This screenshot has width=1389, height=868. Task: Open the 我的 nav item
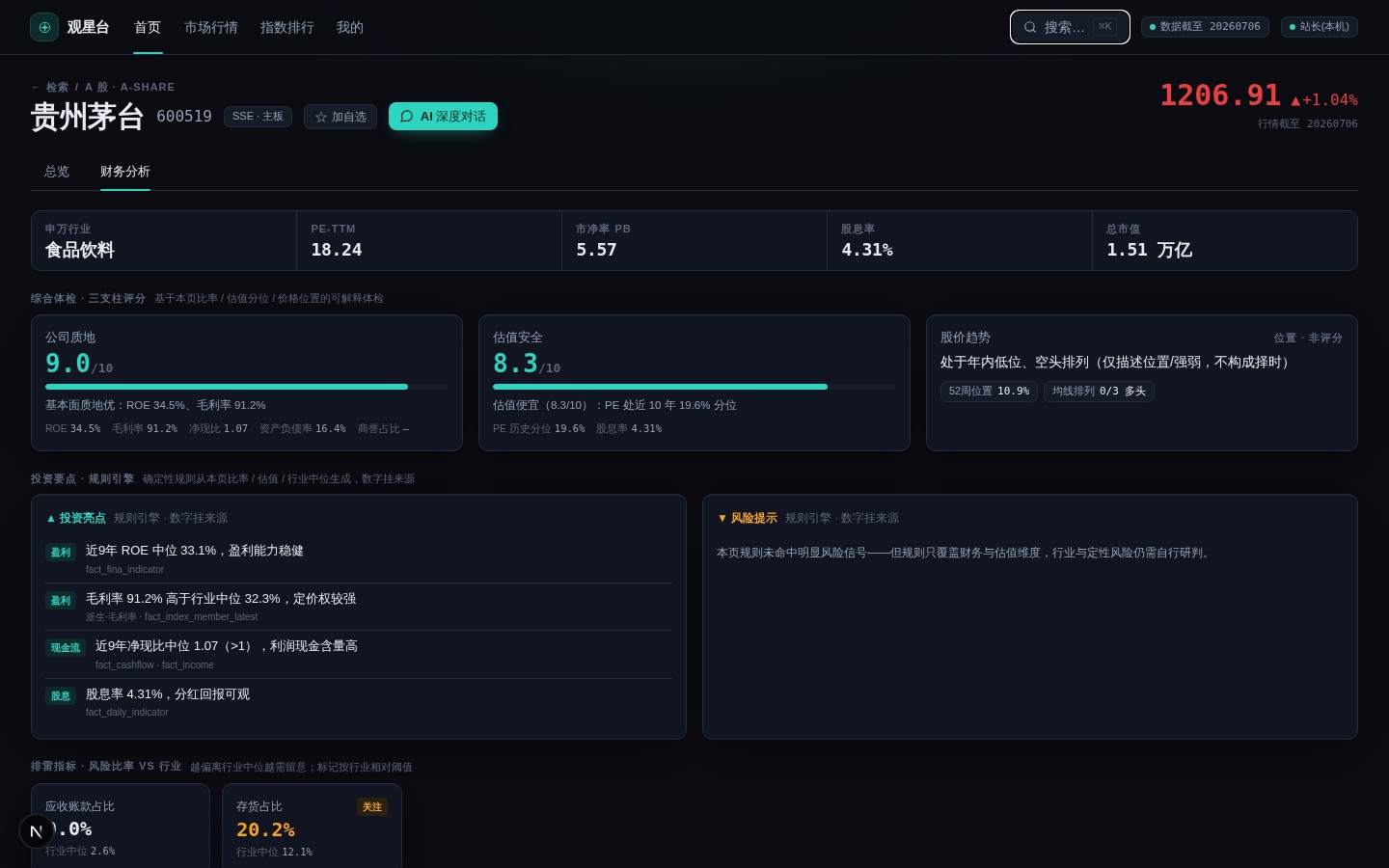pyautogui.click(x=350, y=27)
